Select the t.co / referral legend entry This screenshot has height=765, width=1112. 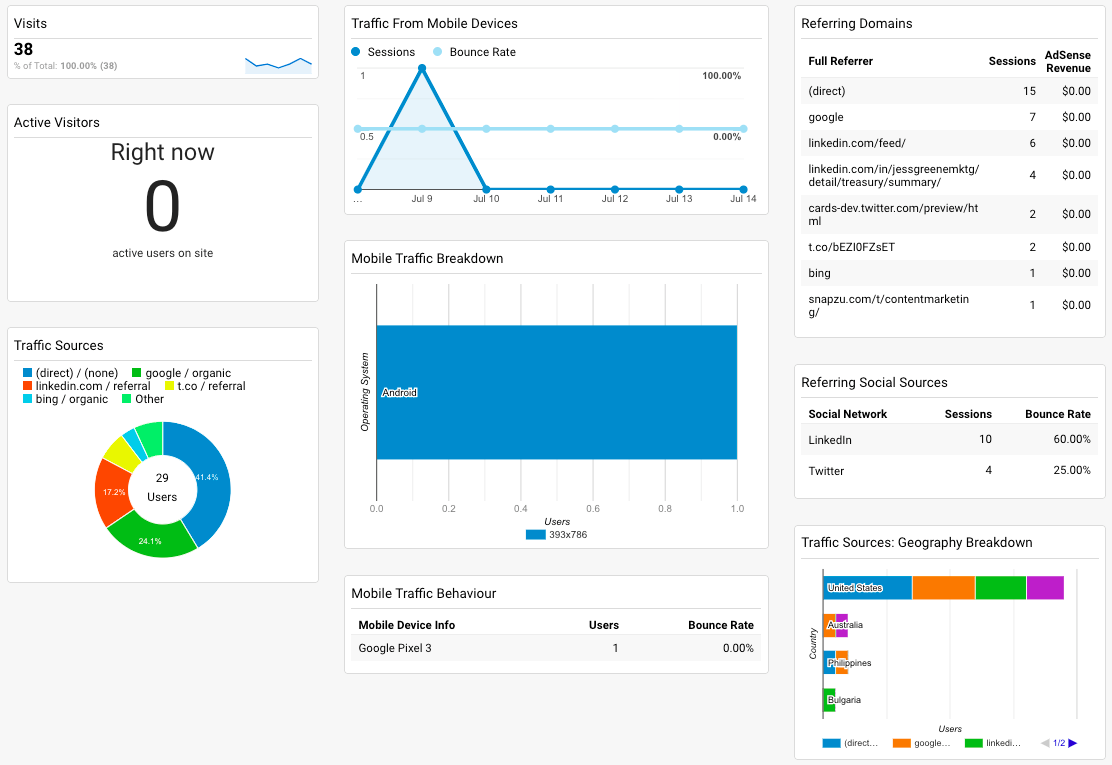coord(205,386)
